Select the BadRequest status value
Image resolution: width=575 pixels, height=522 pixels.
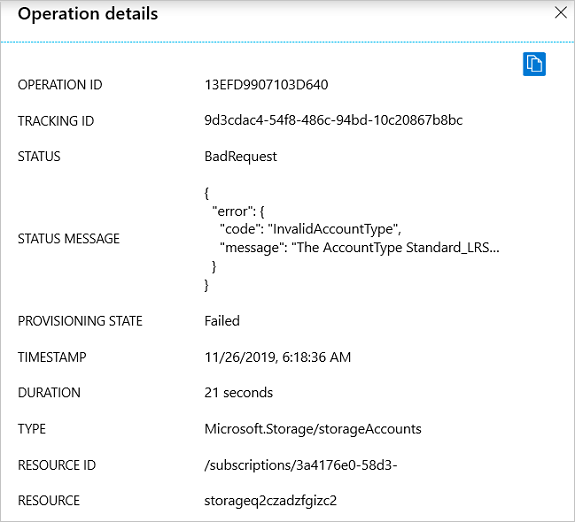coord(241,157)
